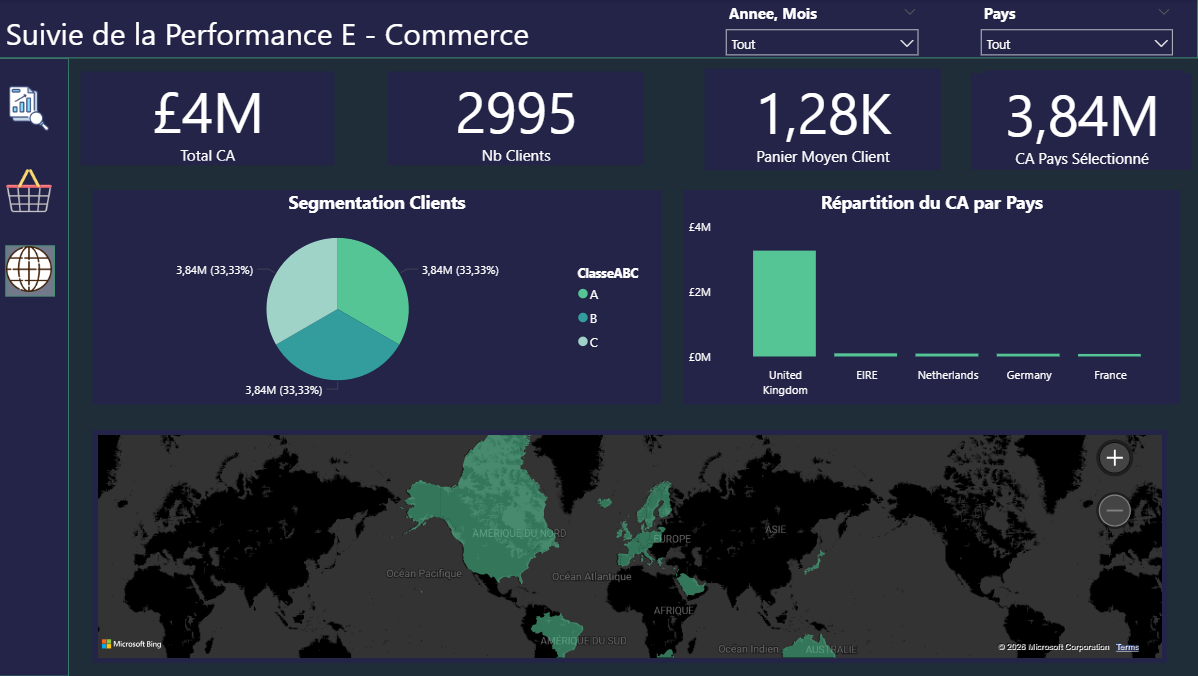Open the Pays dropdown
This screenshot has width=1198, height=676.
[1076, 43]
